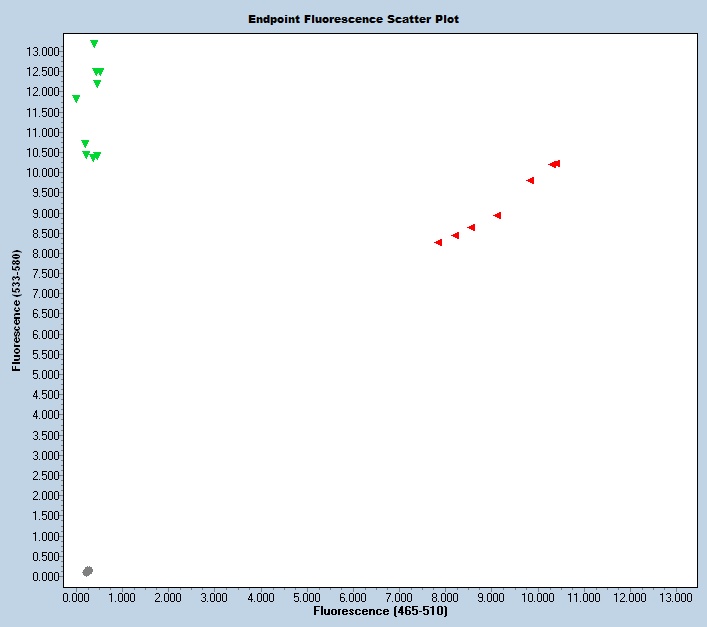Click the 0.000 tick label on x-axis
This screenshot has width=707, height=627.
(x=76, y=597)
